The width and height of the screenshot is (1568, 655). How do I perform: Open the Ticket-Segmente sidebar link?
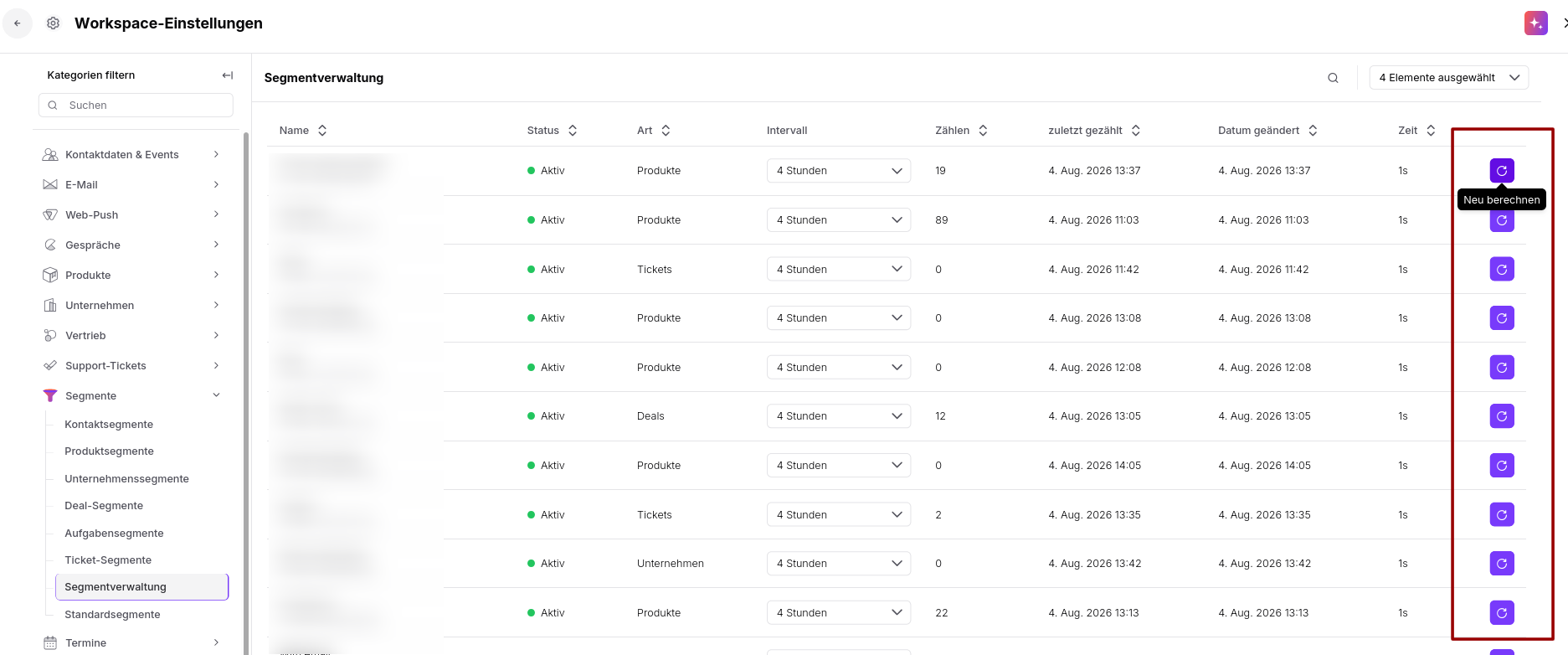[x=108, y=560]
